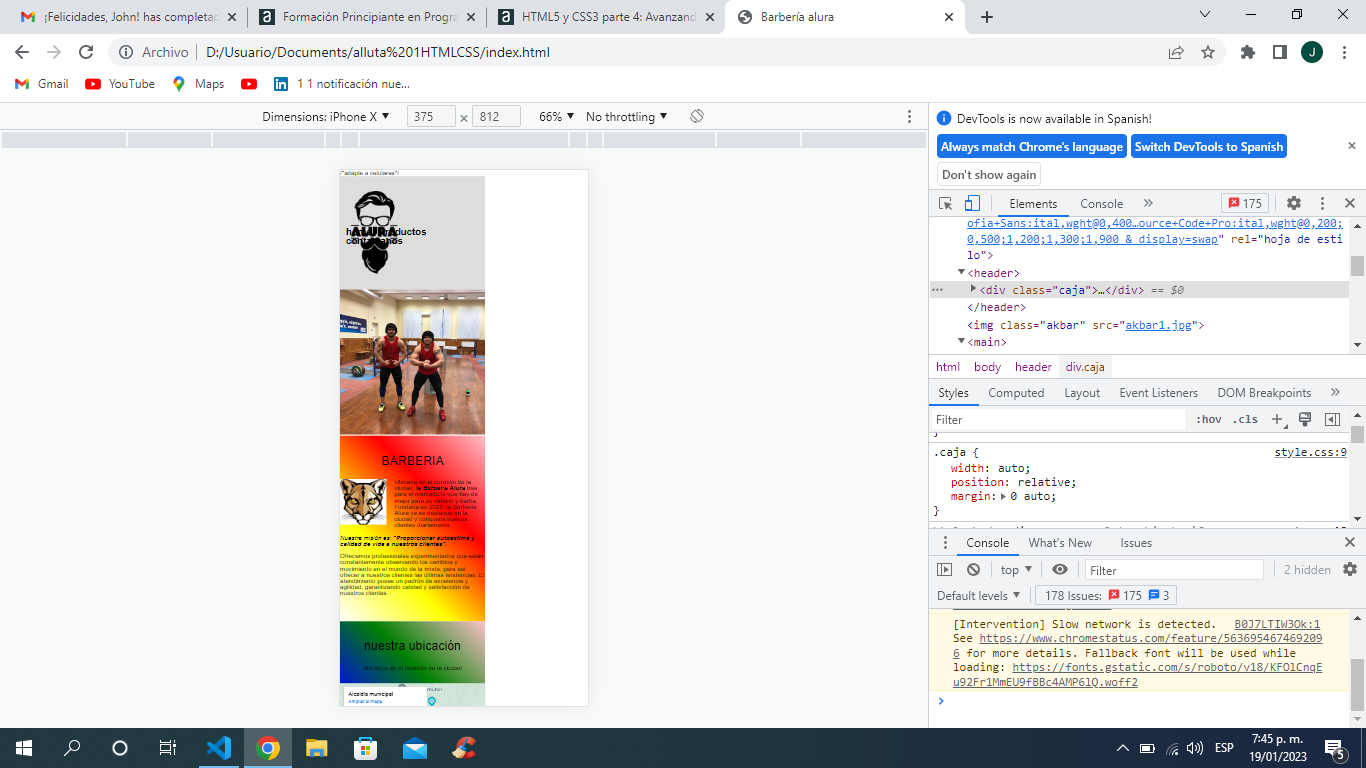Open the DOM Breakpoints tab

point(1264,393)
